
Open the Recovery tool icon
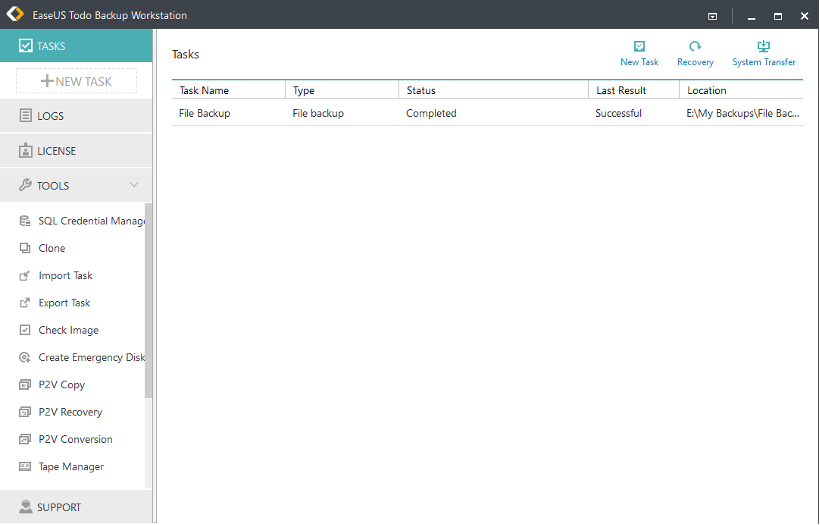[695, 47]
